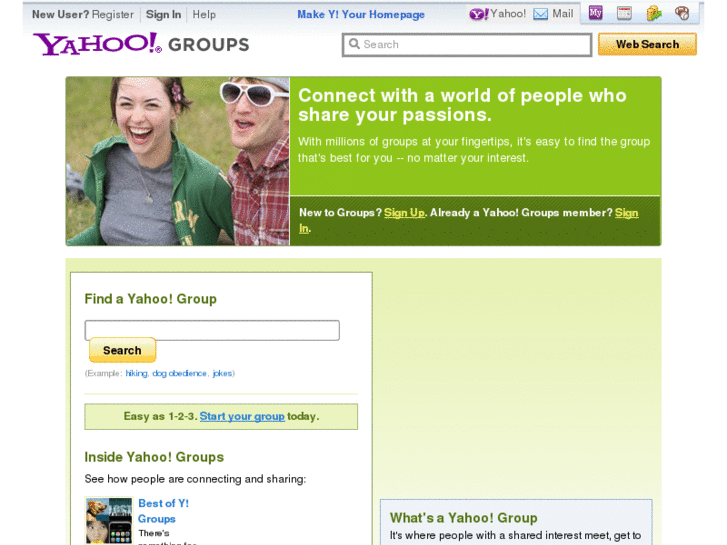Click the Best of Y! Groups thumbnail
This screenshot has width=727, height=545.
[109, 520]
